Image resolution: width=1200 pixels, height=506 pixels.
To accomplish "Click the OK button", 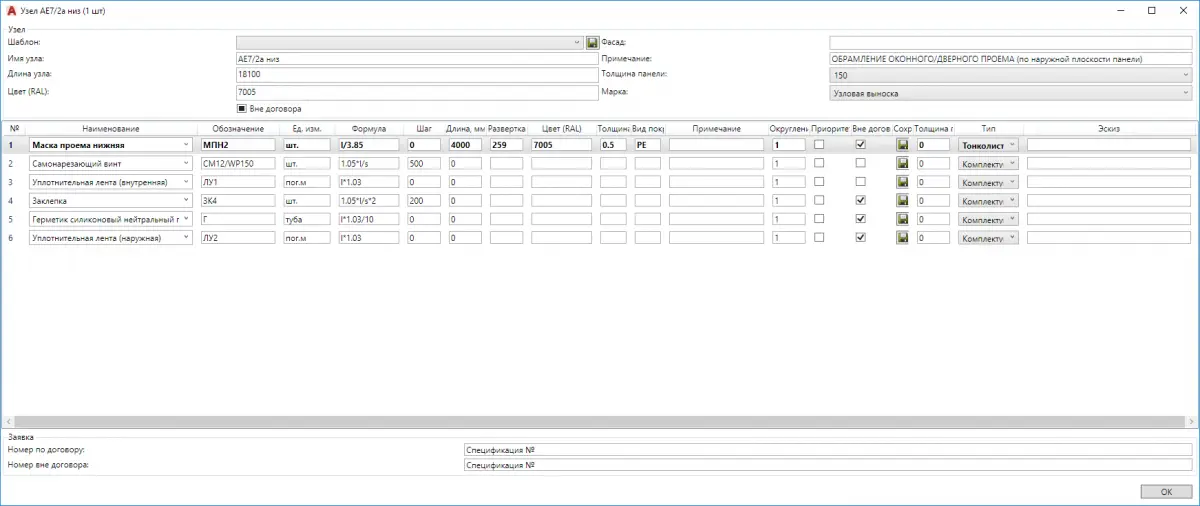I will (x=1166, y=492).
